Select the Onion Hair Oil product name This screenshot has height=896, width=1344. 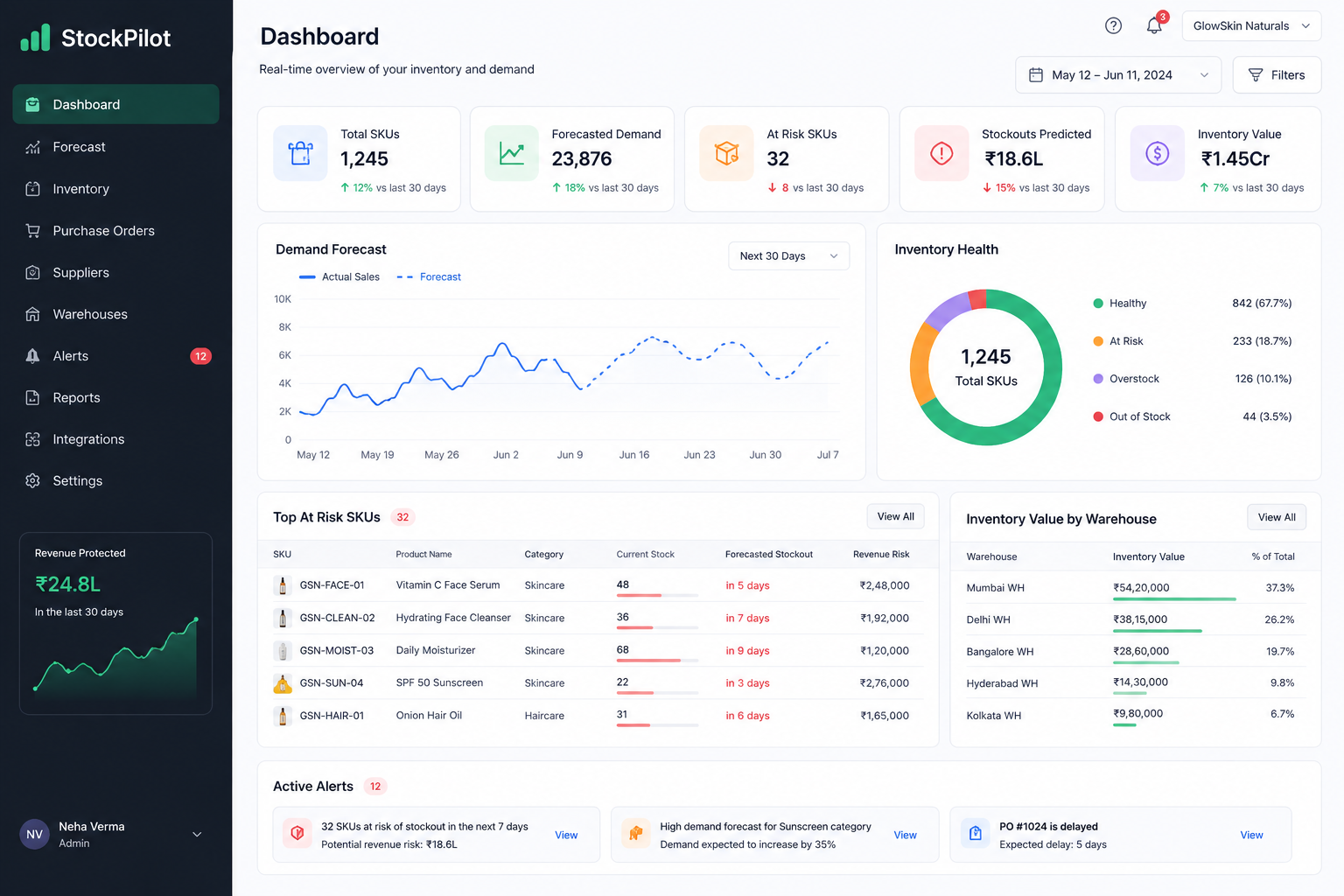point(429,716)
